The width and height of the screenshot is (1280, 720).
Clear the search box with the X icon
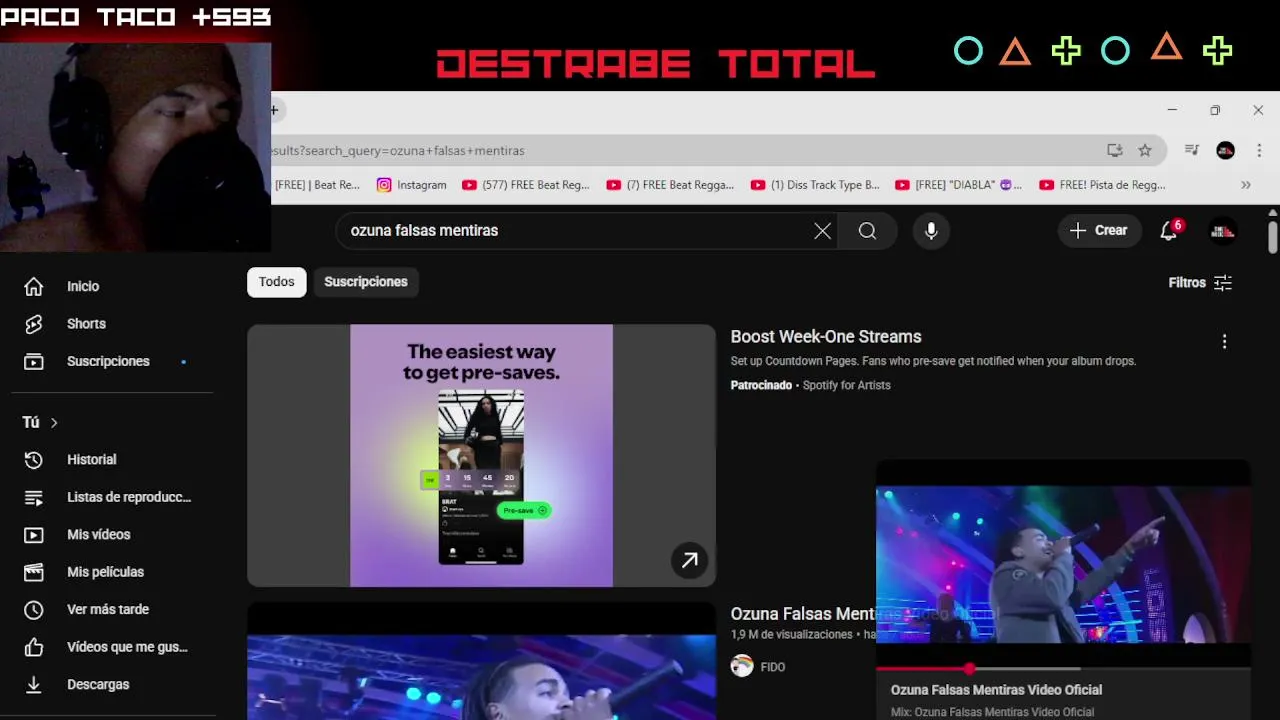(x=822, y=231)
